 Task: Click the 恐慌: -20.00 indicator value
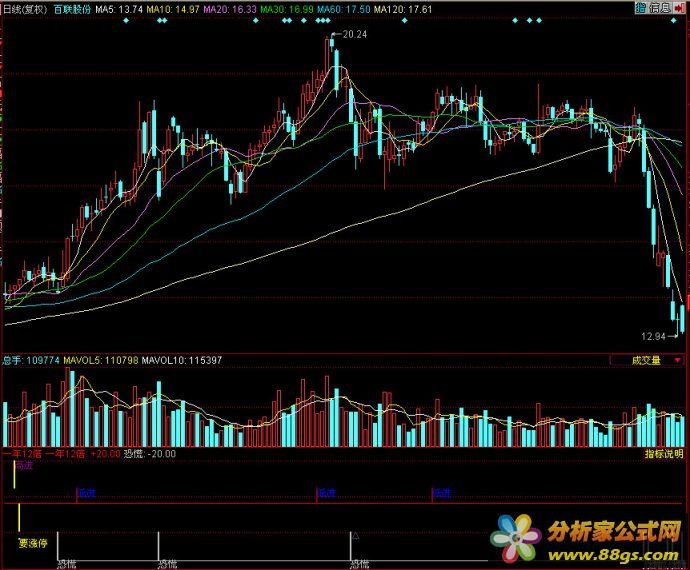click(x=150, y=454)
